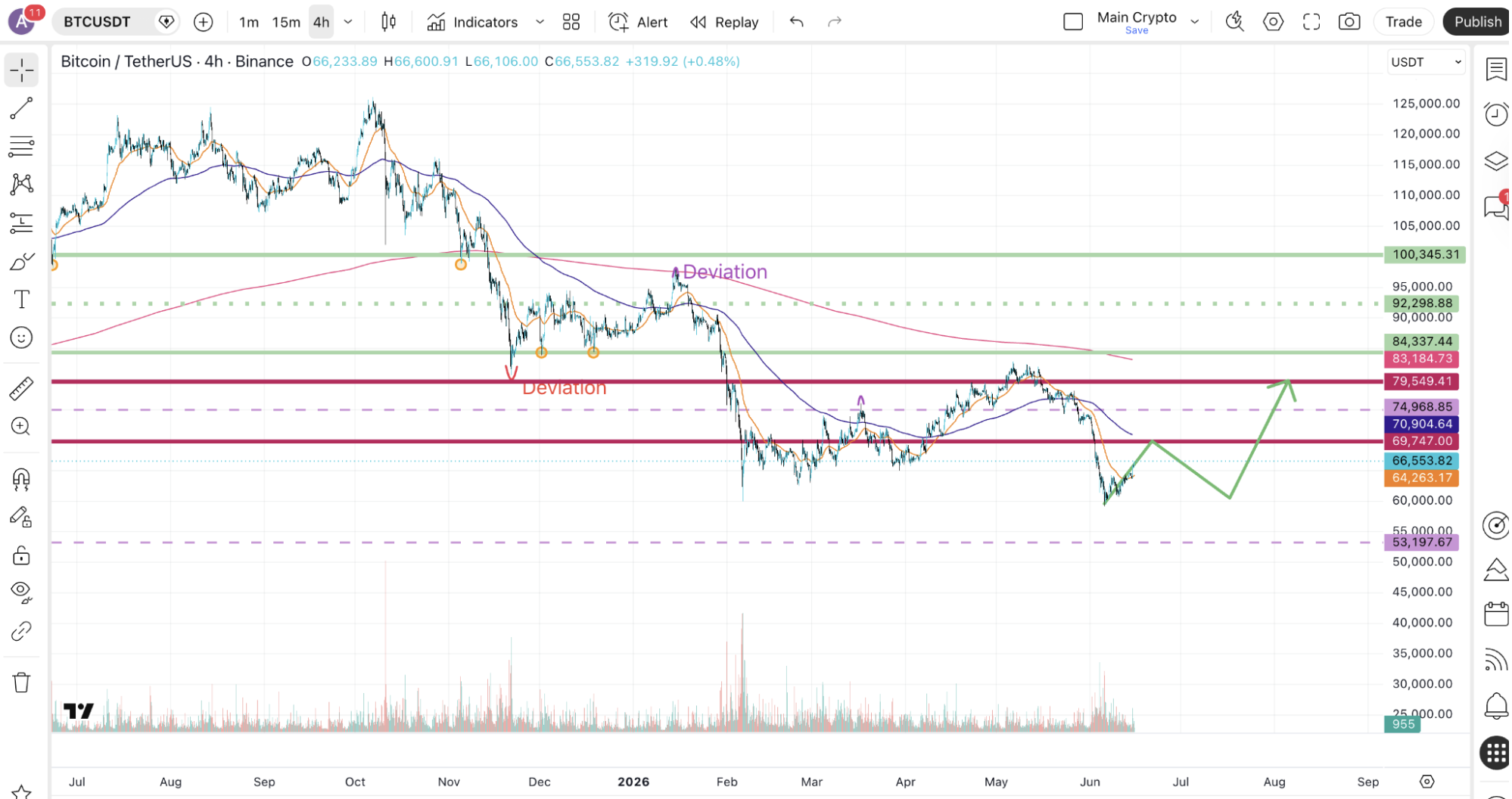The image size is (1512, 799).
Task: Toggle magnet mode
Action: click(21, 478)
